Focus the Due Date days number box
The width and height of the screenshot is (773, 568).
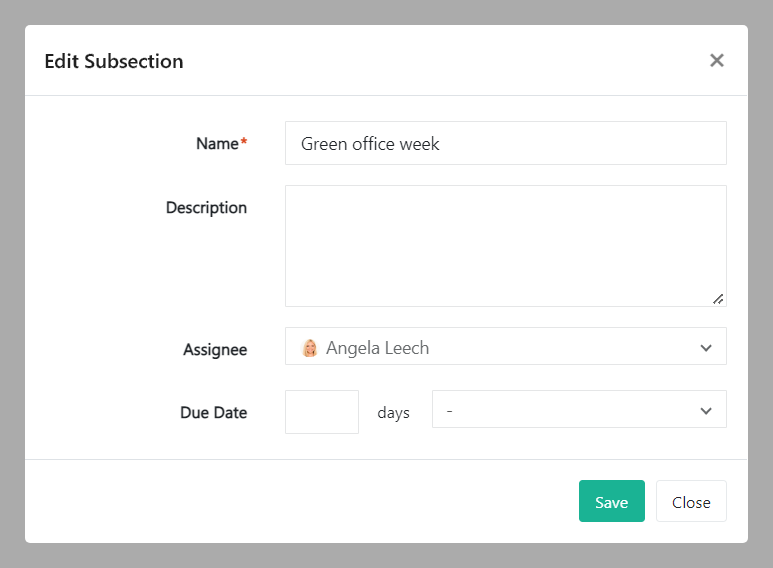321,412
